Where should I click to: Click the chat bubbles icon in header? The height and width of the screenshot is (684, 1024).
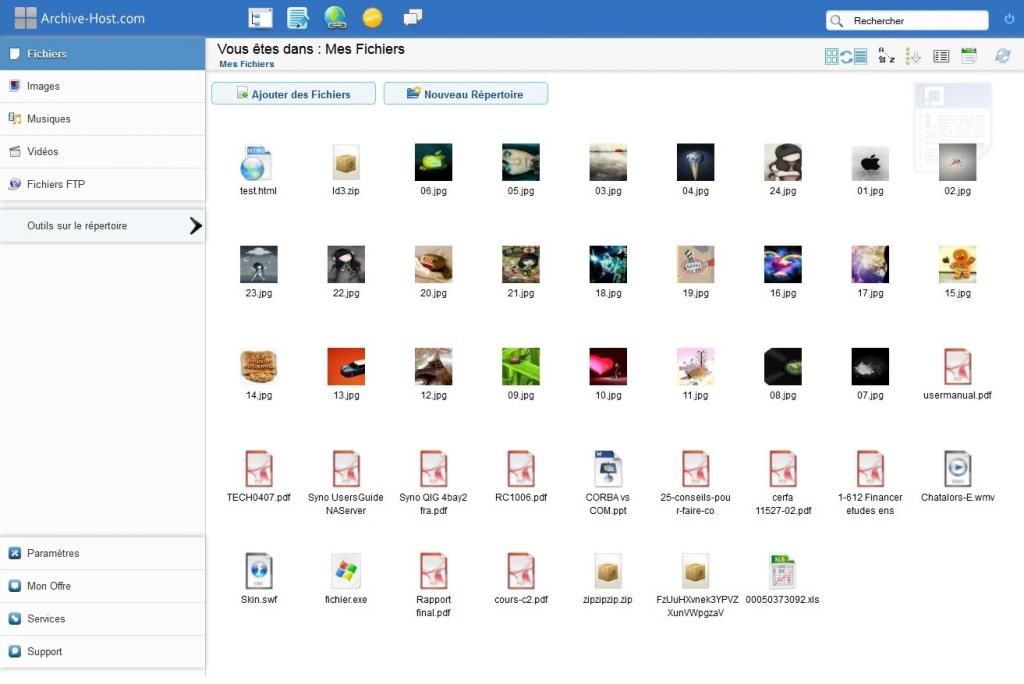pos(412,18)
